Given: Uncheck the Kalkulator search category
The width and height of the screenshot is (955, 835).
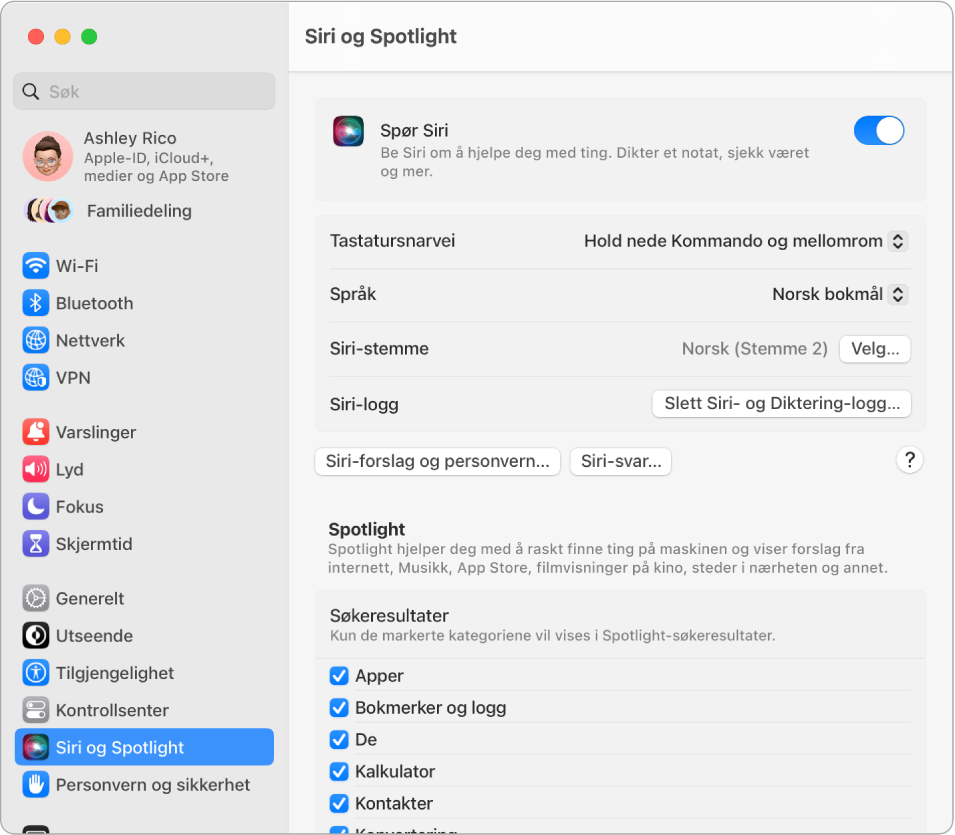Looking at the screenshot, I should tap(339, 771).
